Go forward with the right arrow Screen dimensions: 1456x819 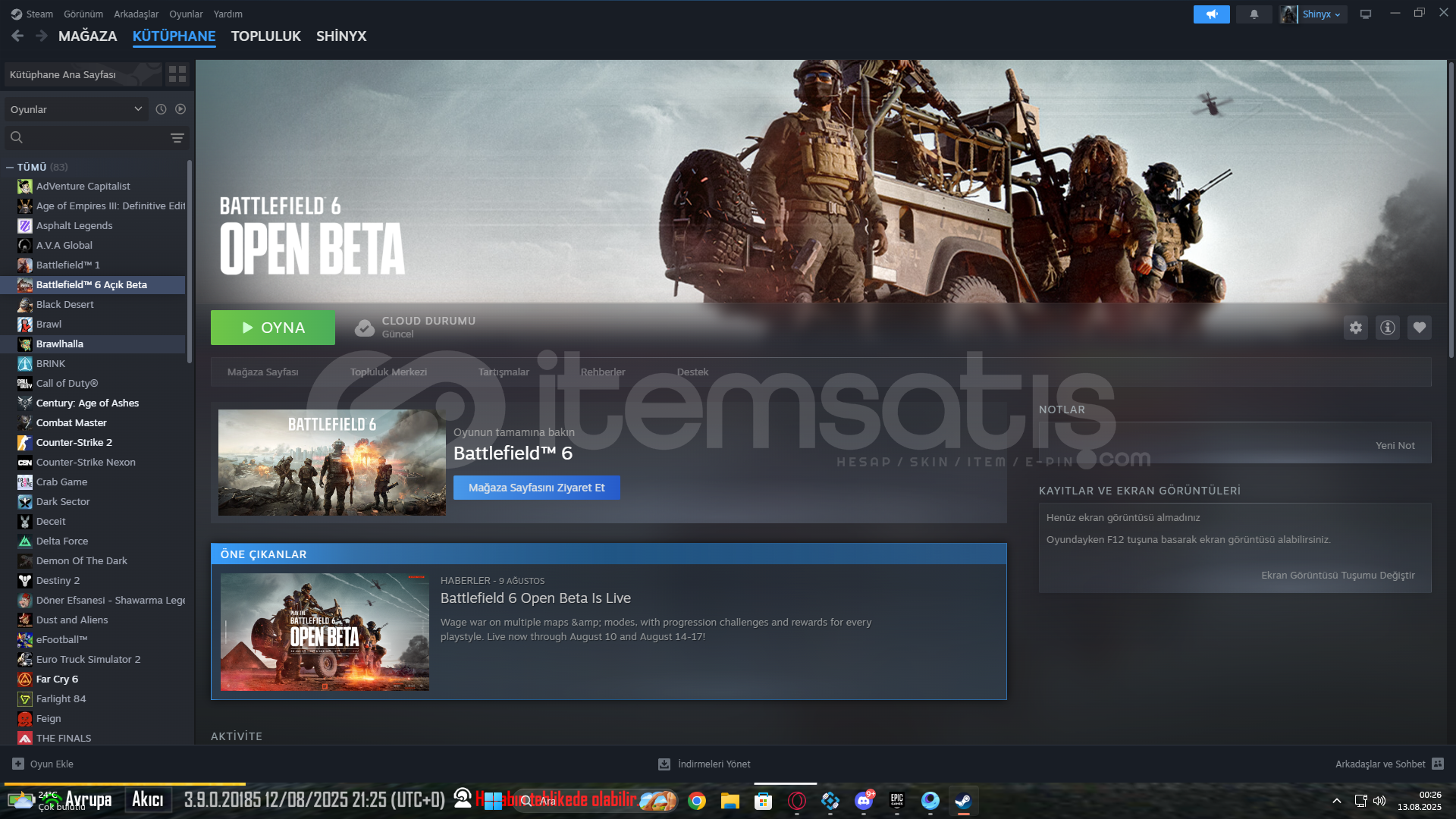pyautogui.click(x=41, y=36)
